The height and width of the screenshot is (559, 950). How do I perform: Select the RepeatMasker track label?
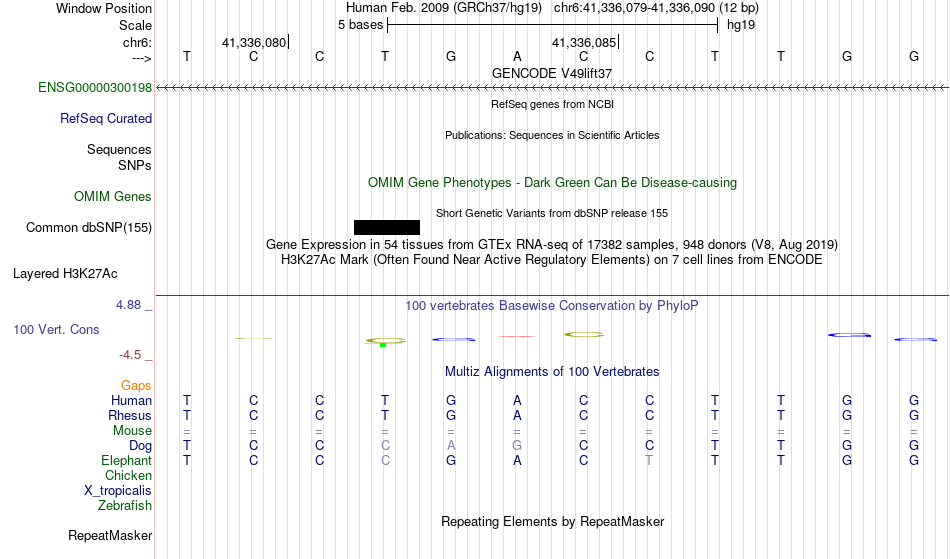(110, 535)
